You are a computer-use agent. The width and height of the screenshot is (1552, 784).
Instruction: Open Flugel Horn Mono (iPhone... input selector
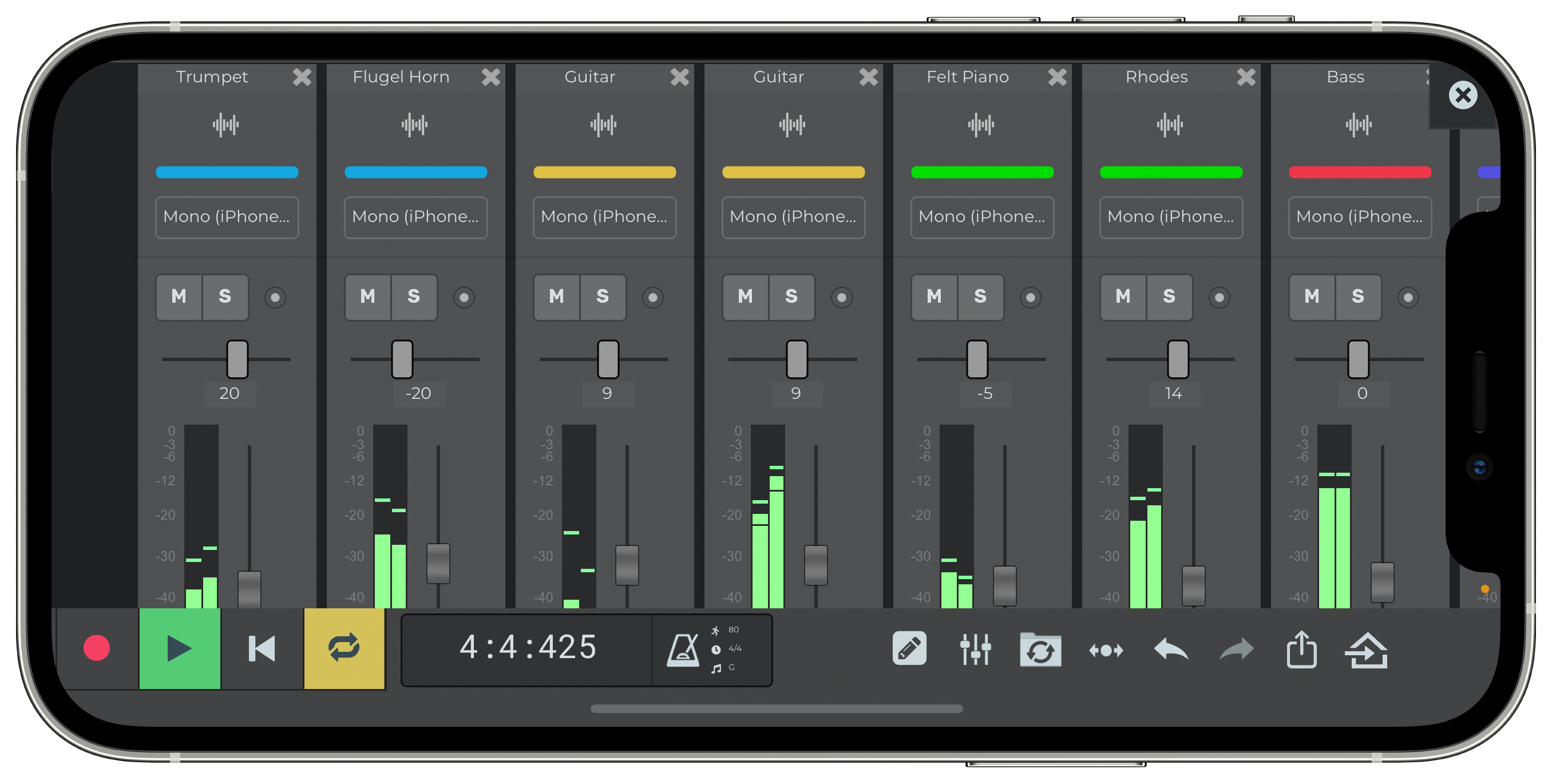point(415,217)
